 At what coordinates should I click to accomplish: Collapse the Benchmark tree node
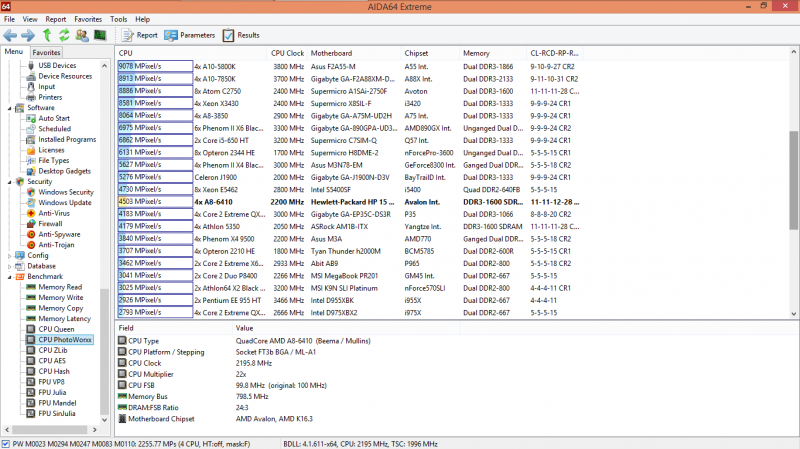(10, 277)
